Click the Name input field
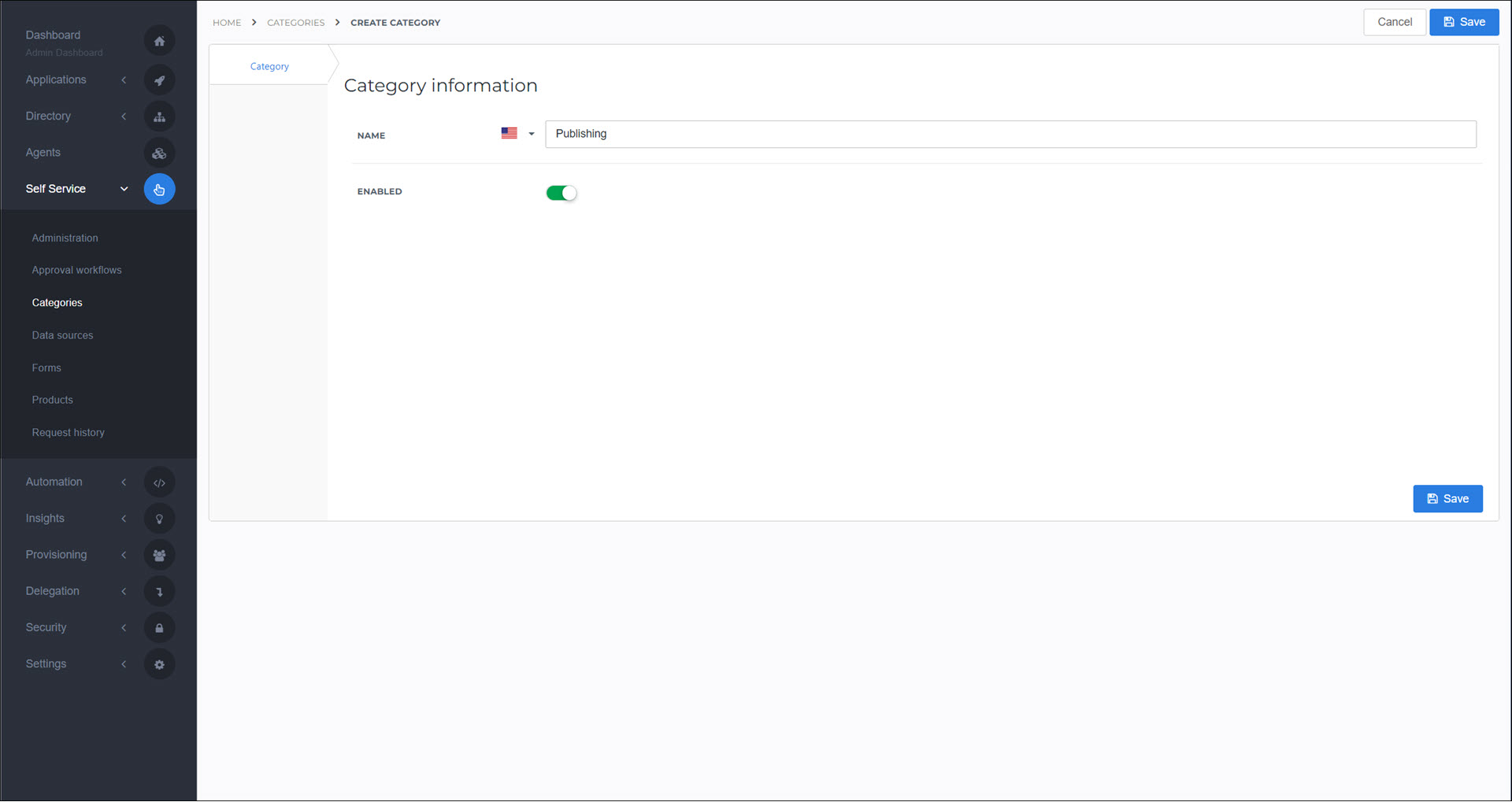1512x802 pixels. point(1010,134)
